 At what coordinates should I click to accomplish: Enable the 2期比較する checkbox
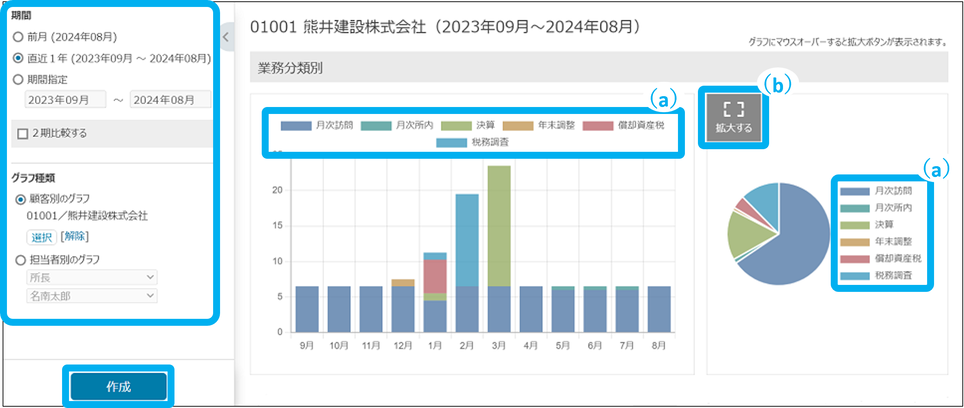(x=23, y=133)
